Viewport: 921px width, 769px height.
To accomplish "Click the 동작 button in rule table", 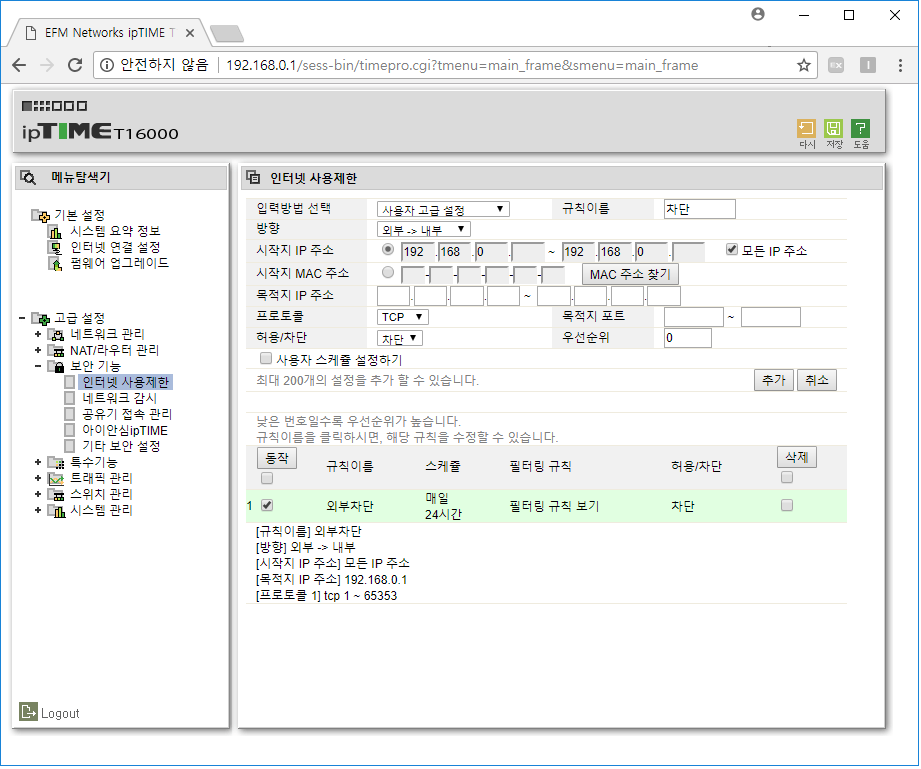I will tap(278, 459).
